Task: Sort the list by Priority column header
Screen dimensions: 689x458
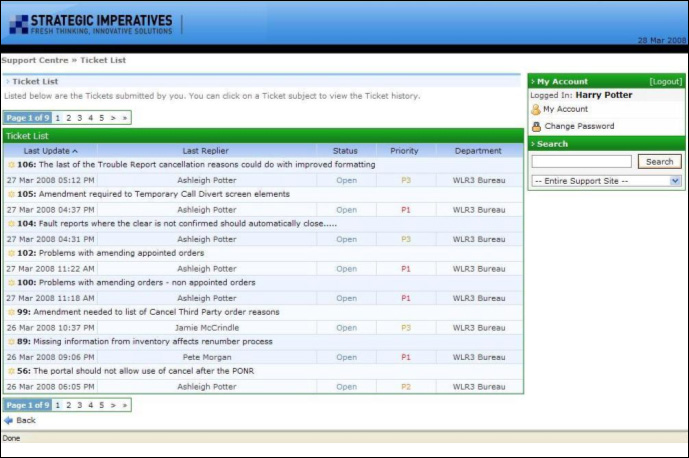Action: point(405,151)
